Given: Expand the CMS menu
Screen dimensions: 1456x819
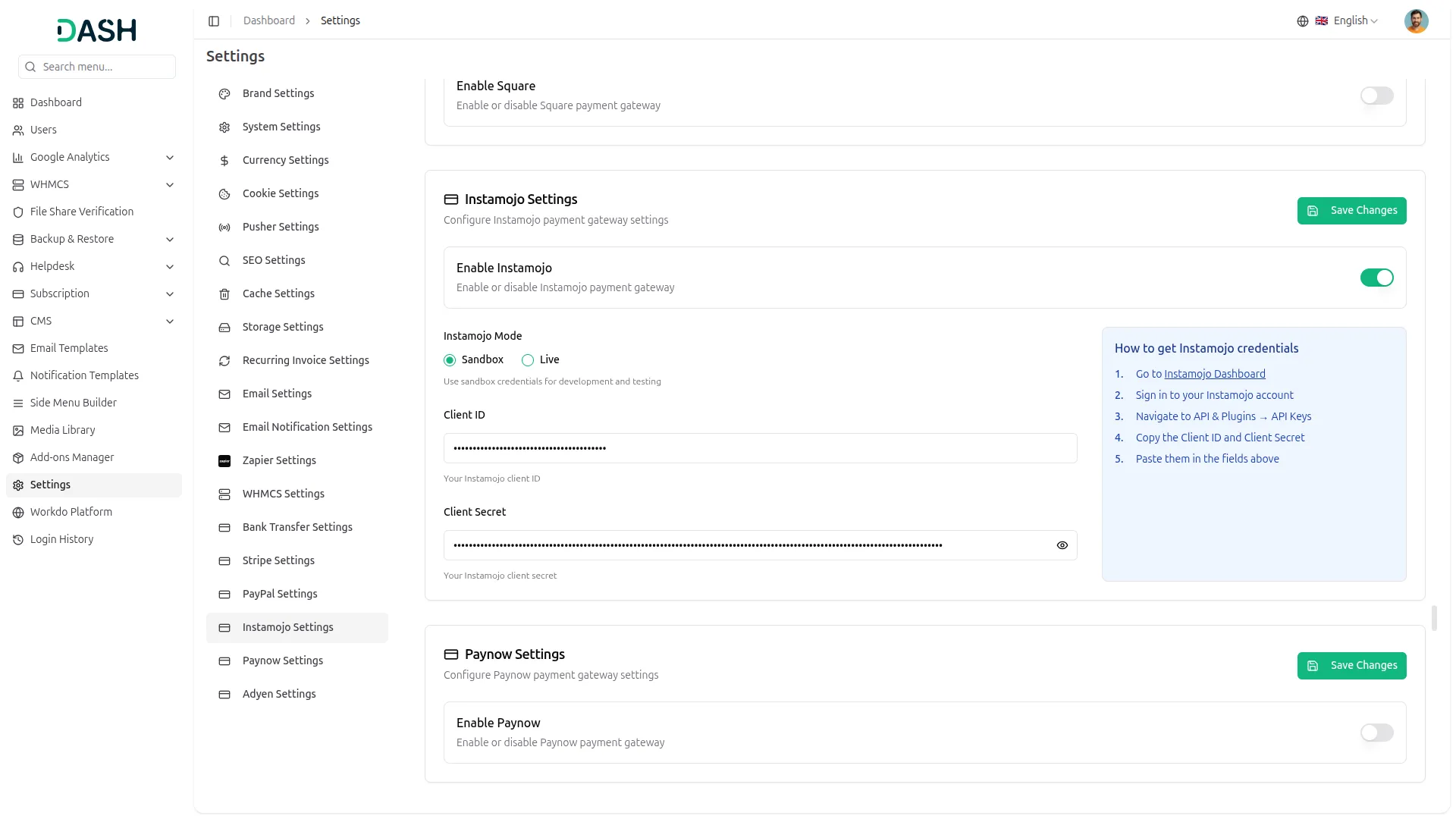Looking at the screenshot, I should 94,322.
